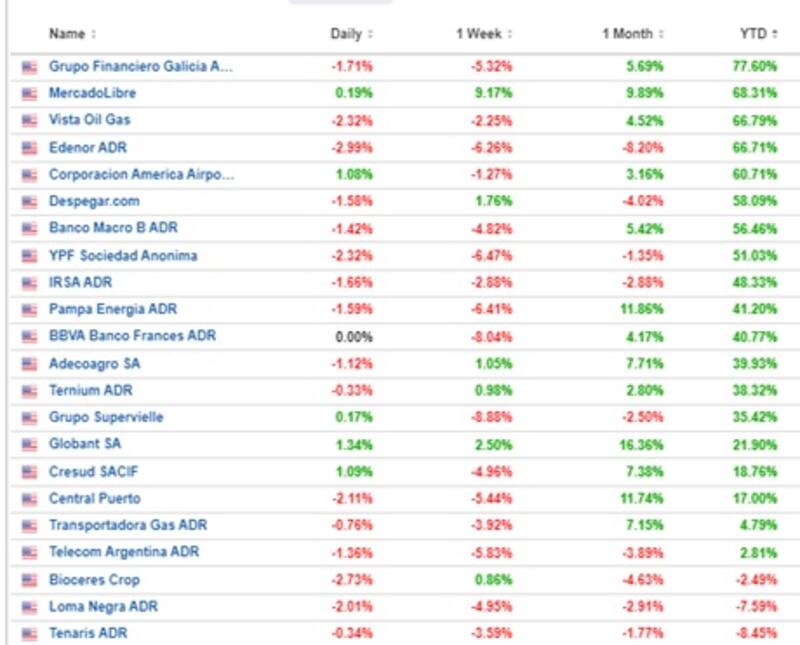The image size is (800, 645).
Task: Open YPF Sociedad Anonima stock page
Action: click(x=123, y=255)
